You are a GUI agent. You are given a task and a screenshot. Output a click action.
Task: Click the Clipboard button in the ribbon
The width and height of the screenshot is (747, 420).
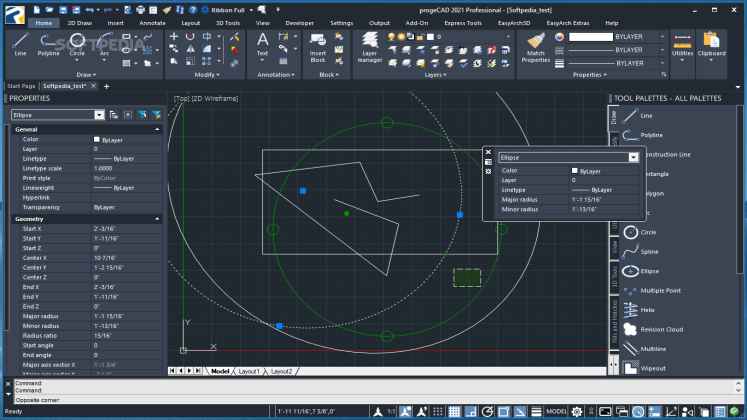point(712,46)
